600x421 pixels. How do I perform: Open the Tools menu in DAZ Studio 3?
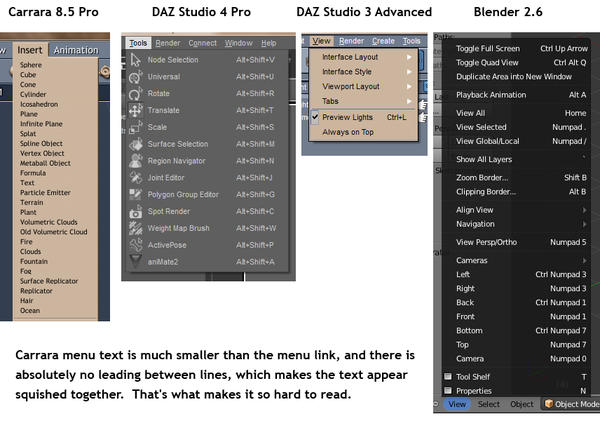coord(411,41)
